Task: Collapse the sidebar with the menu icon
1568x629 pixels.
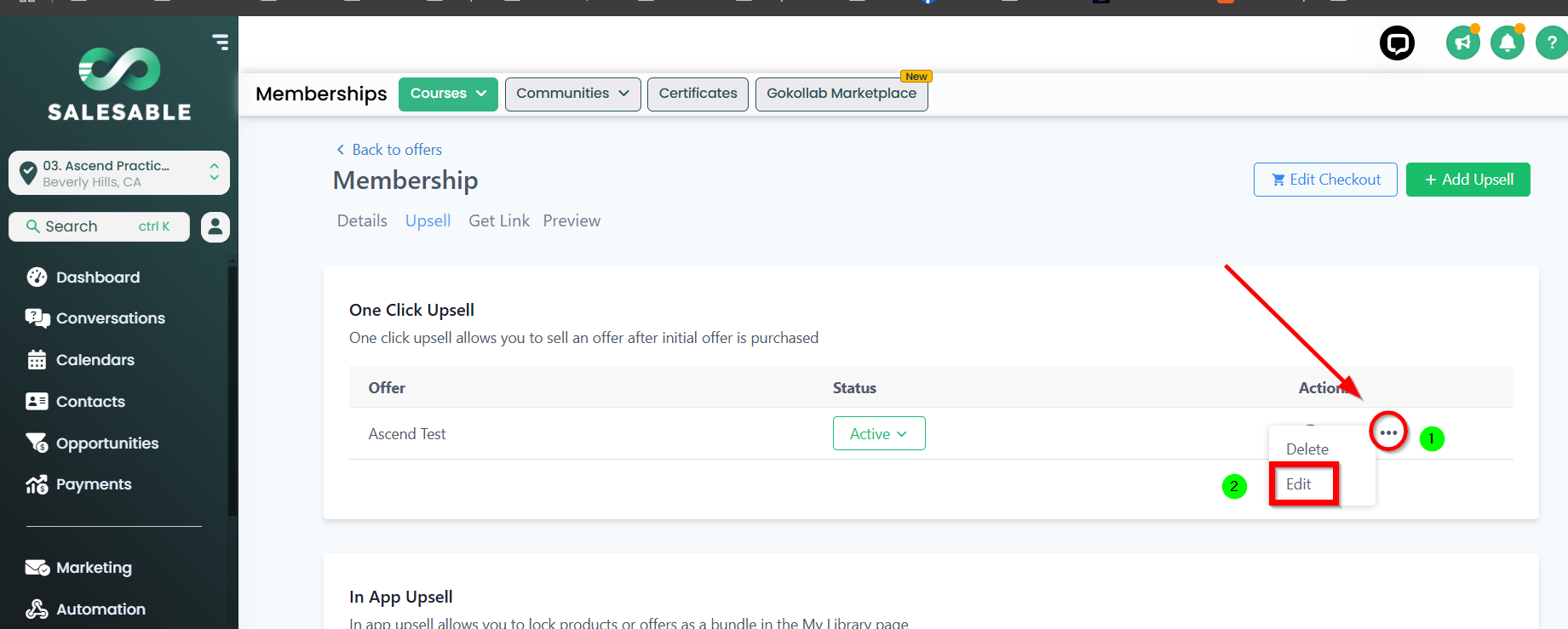Action: tap(221, 42)
